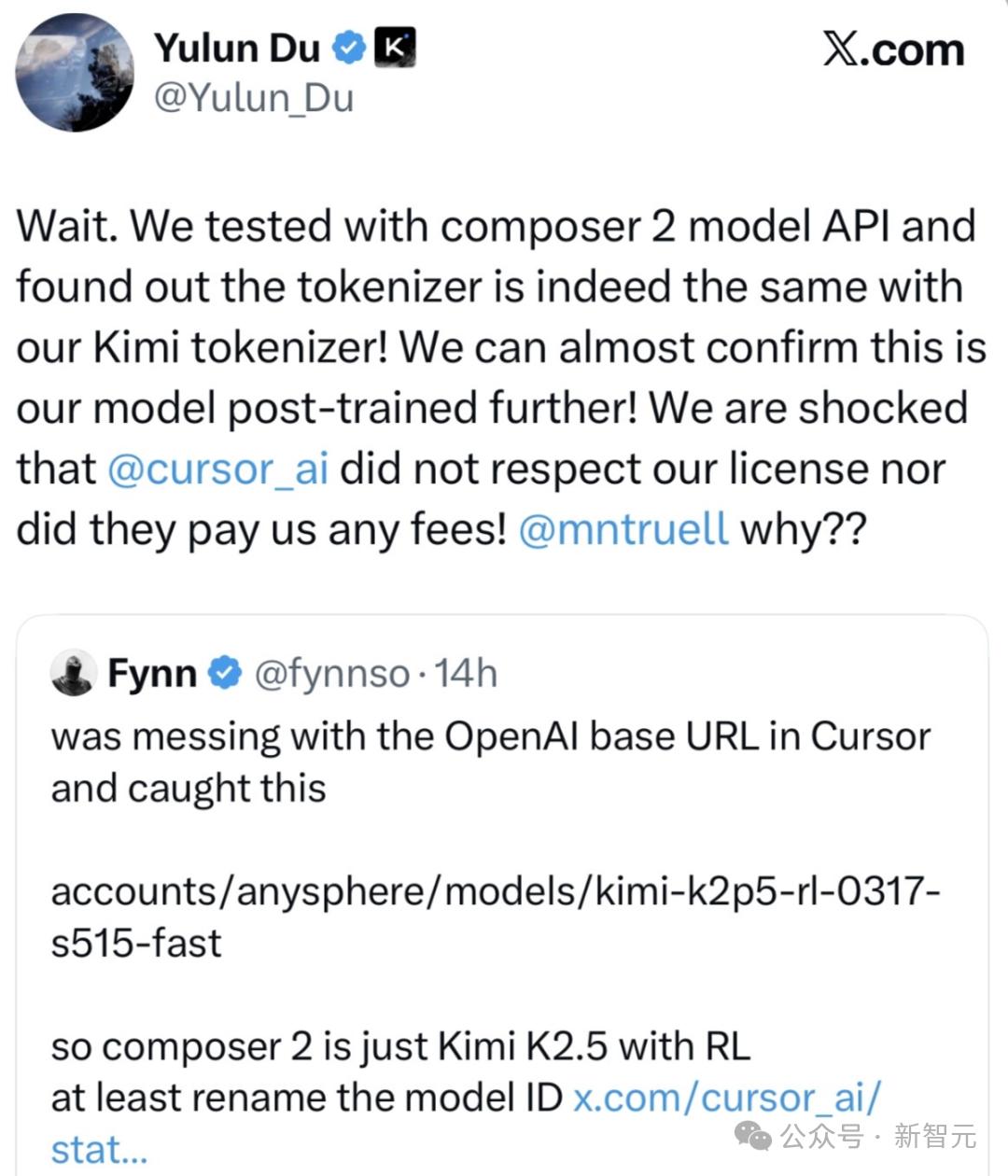Click Fynn's small profile avatar
This screenshot has width=1008, height=1176.
pos(74,673)
